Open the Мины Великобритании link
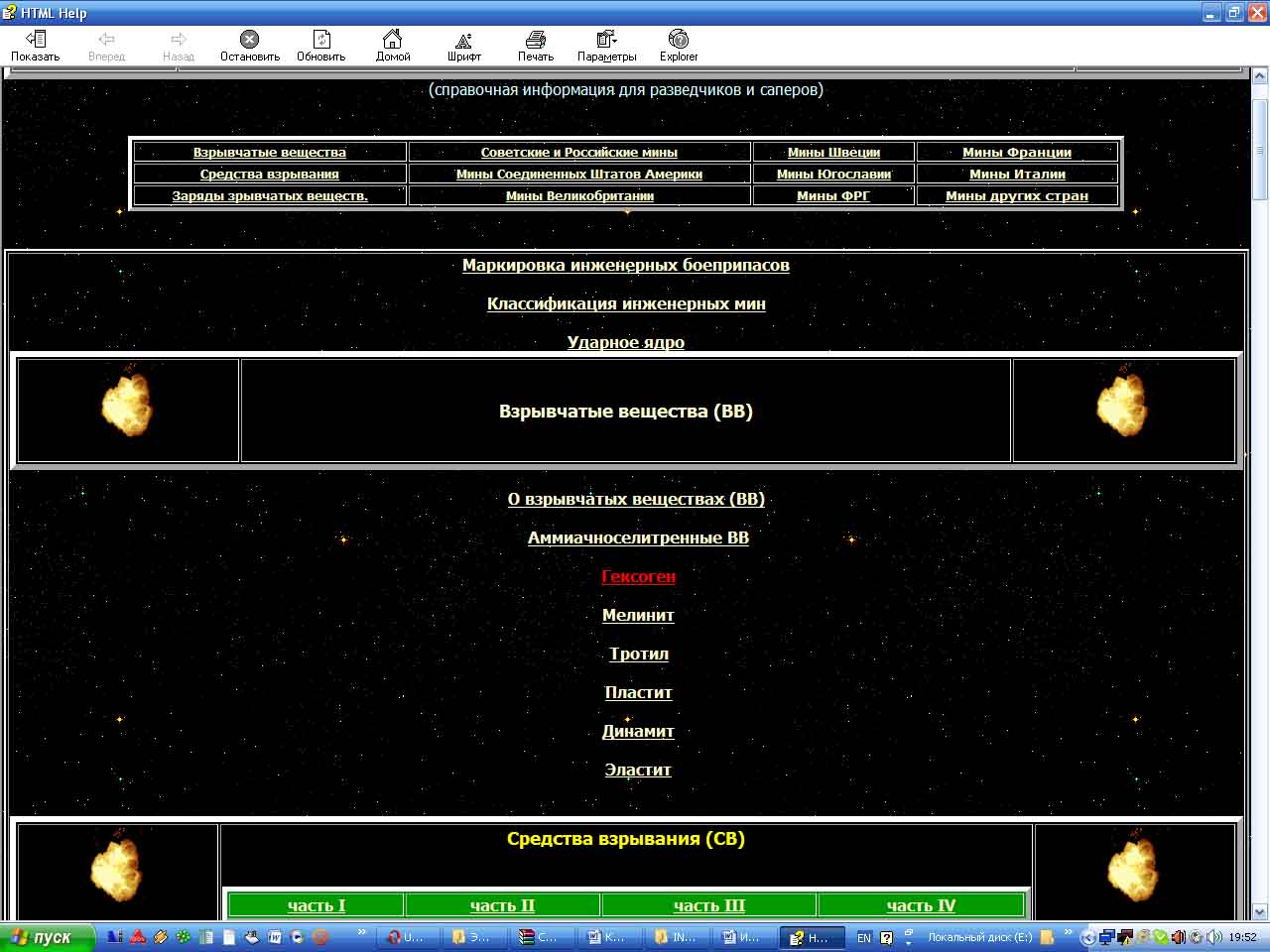This screenshot has width=1270, height=952. click(x=579, y=195)
